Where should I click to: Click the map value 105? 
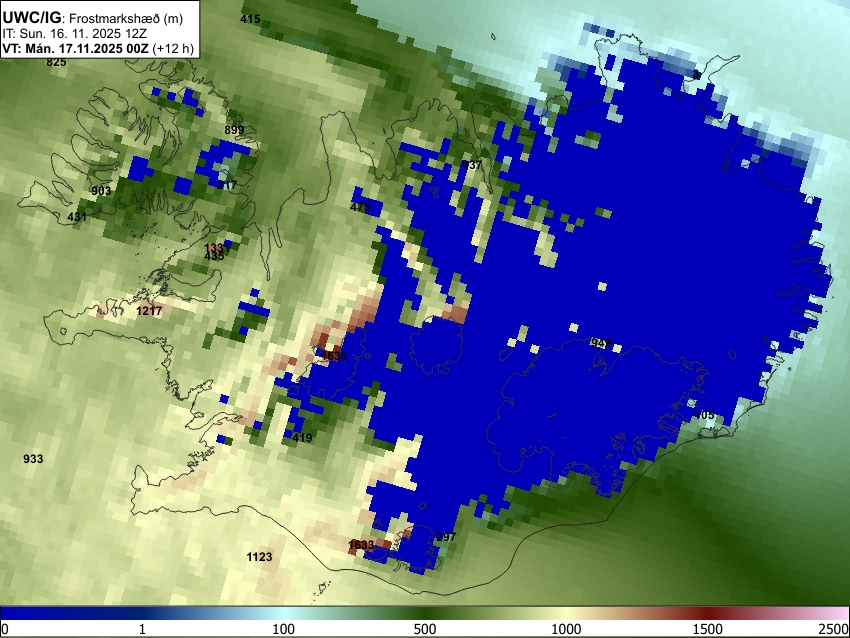click(x=704, y=415)
